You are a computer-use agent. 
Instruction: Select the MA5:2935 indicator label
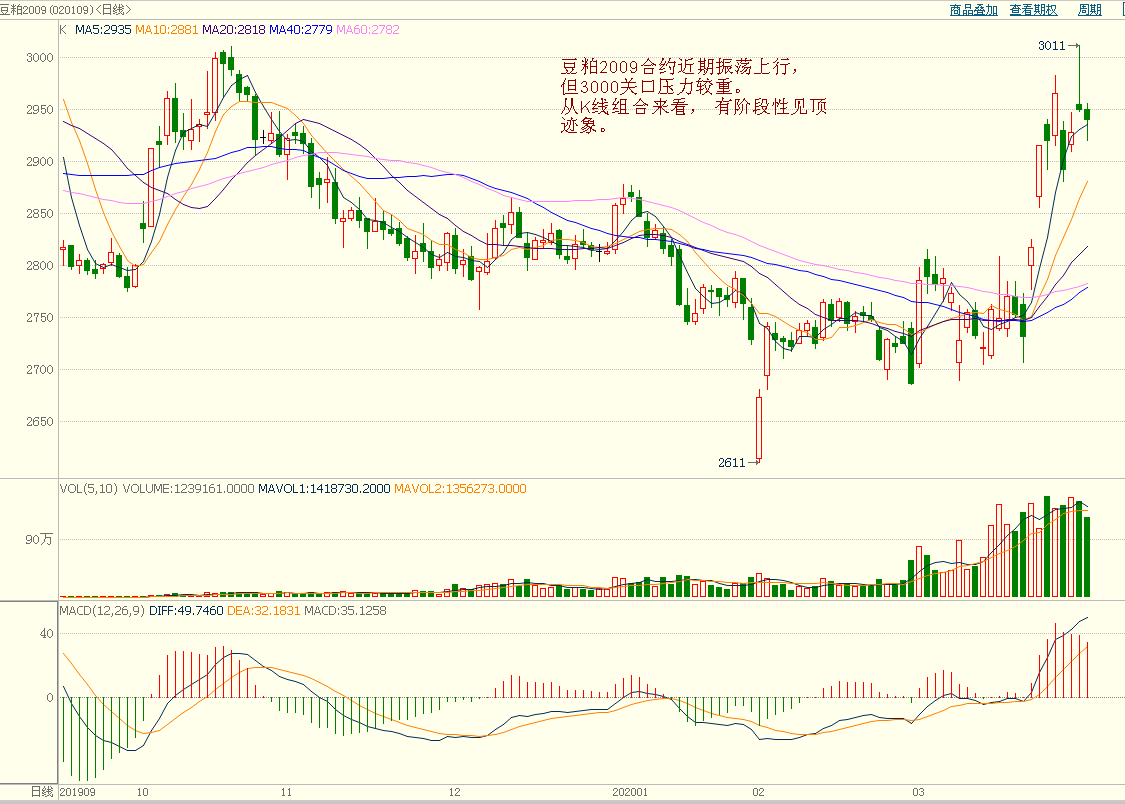tap(103, 30)
